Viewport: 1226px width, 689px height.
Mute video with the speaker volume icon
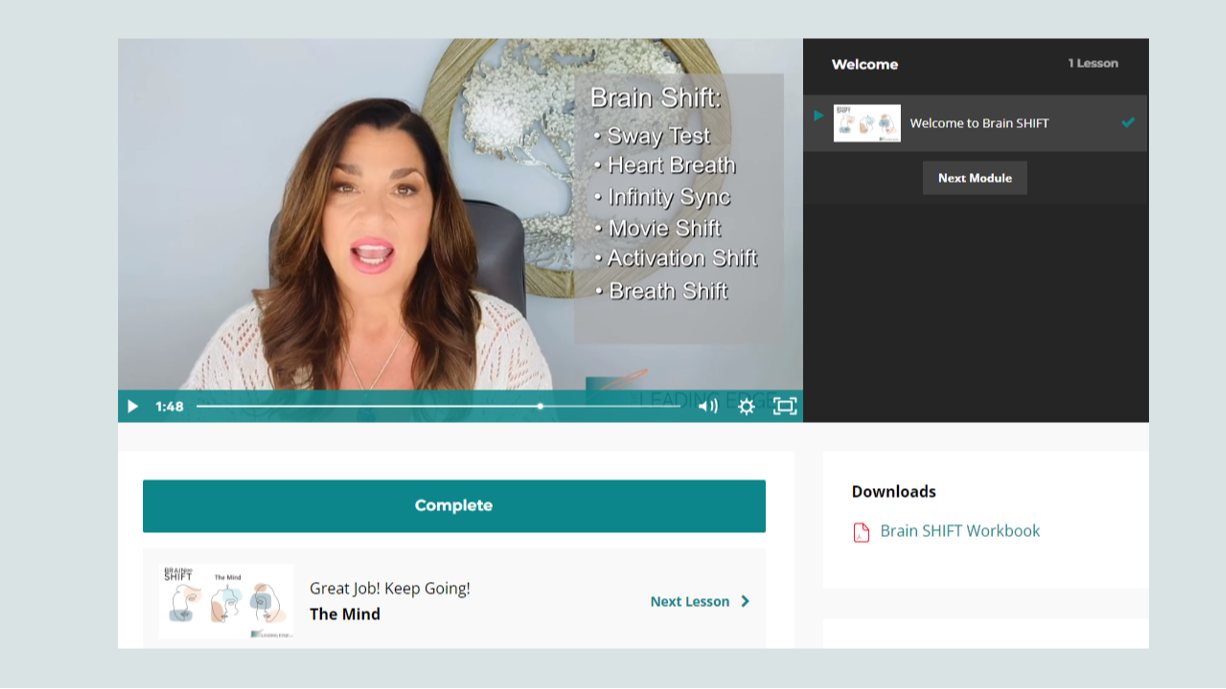(x=707, y=406)
